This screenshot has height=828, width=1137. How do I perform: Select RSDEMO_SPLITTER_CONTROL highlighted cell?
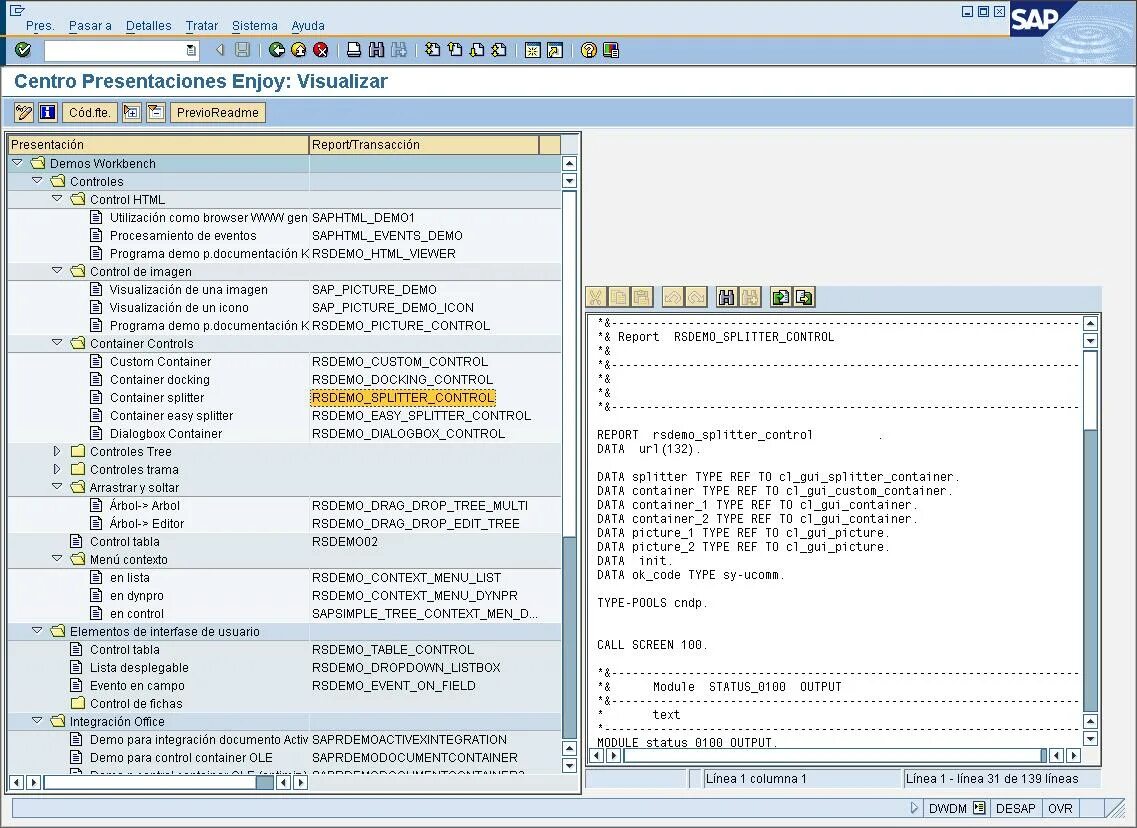pyautogui.click(x=403, y=397)
